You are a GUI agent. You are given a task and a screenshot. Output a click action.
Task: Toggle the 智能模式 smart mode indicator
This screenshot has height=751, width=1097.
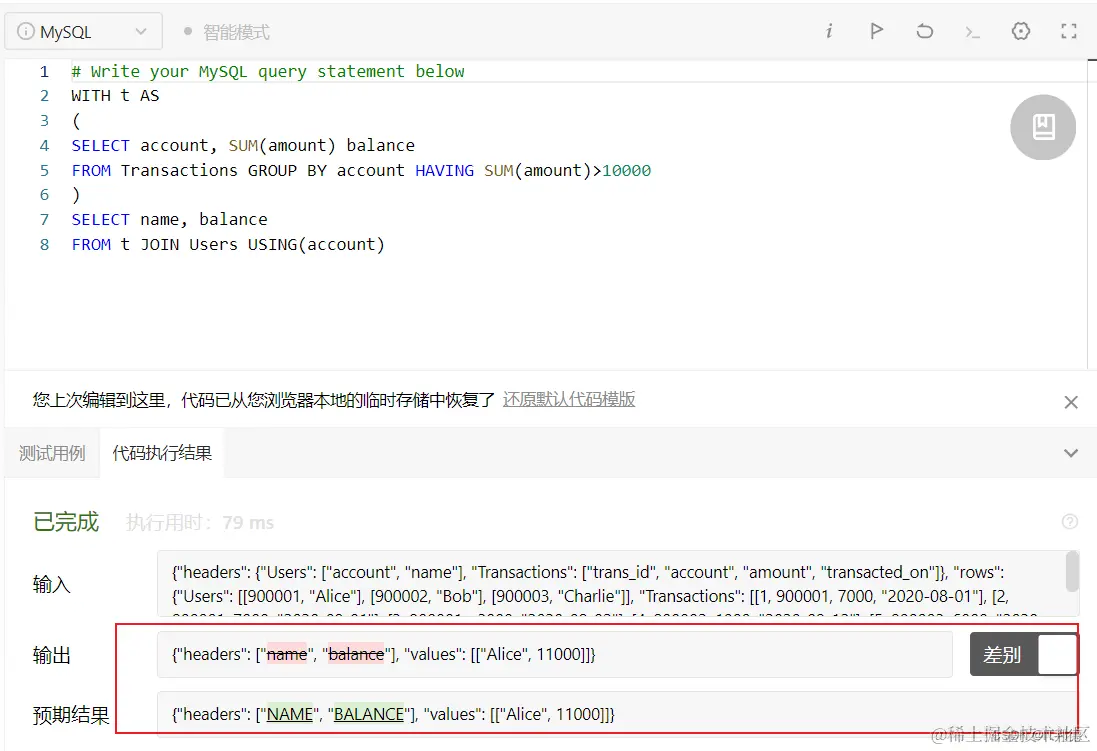pos(227,32)
